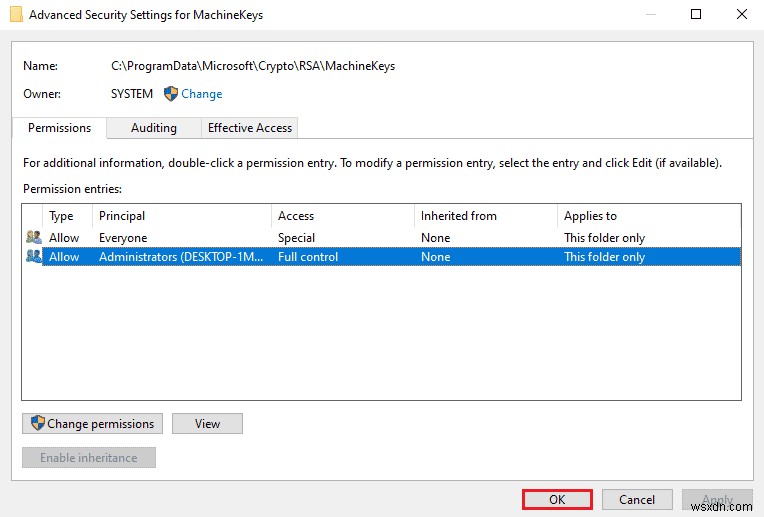Switch to the Permissions tab
The height and width of the screenshot is (517, 764).
pyautogui.click(x=59, y=128)
